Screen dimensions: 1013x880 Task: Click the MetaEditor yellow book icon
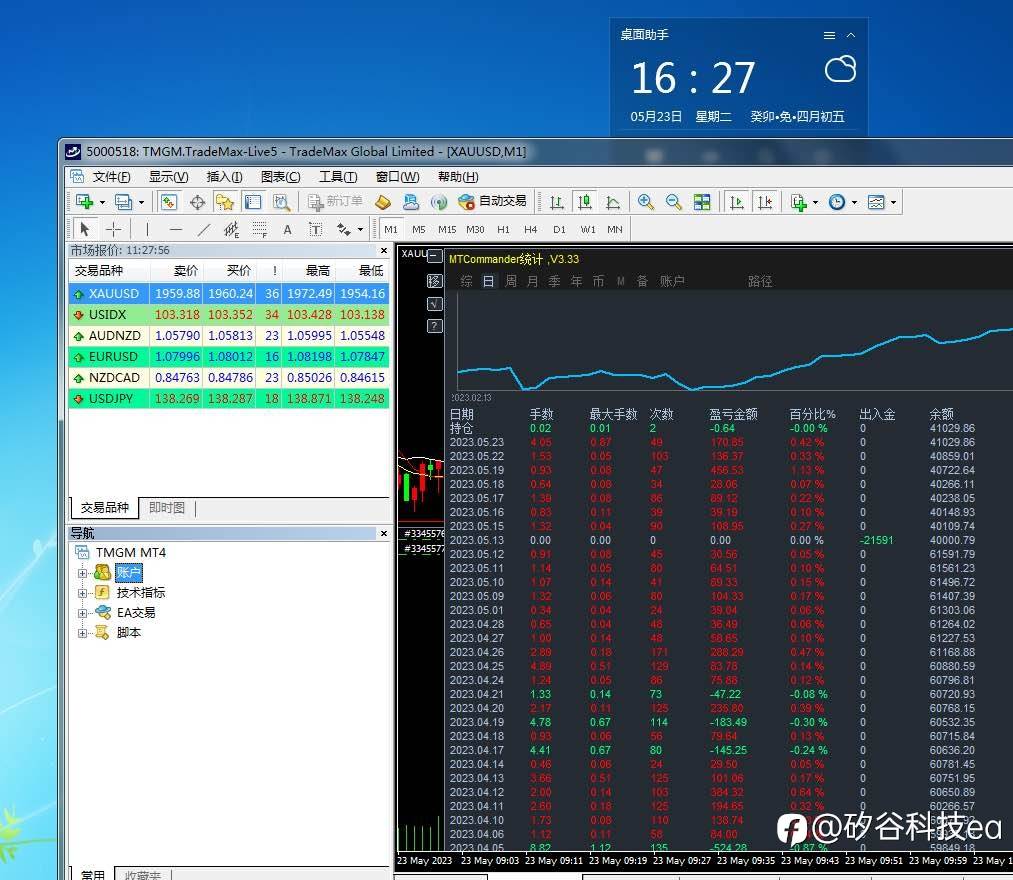[x=383, y=202]
